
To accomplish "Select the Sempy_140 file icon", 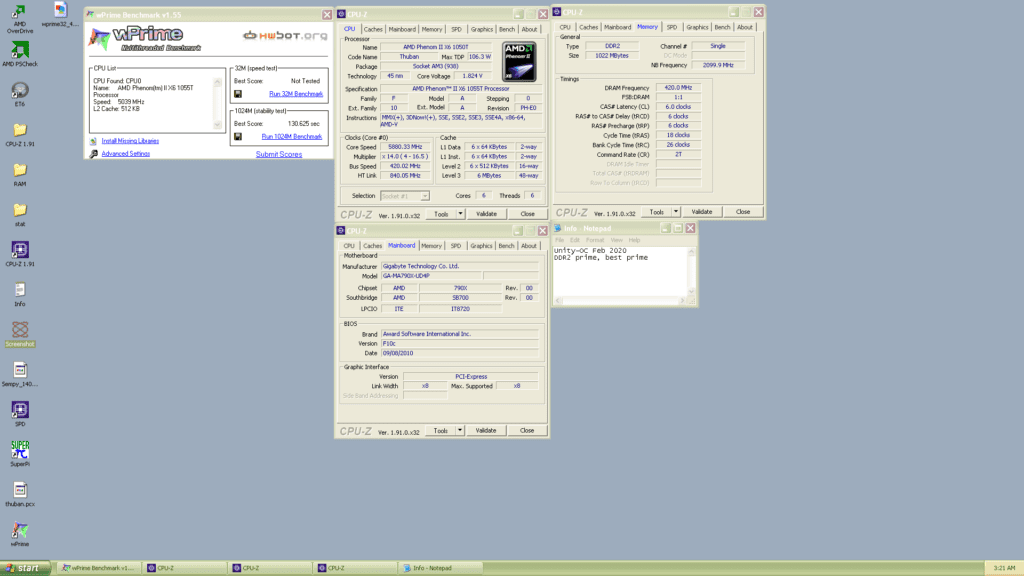I will 20,374.
